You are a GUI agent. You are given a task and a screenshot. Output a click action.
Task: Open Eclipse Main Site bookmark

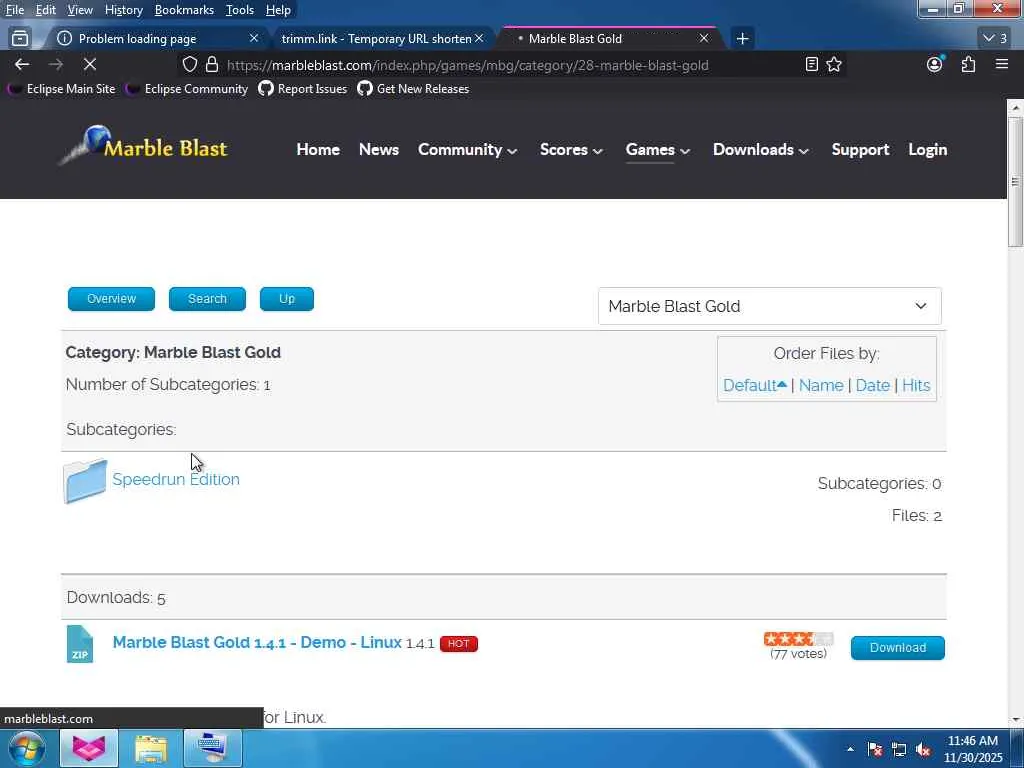point(61,89)
